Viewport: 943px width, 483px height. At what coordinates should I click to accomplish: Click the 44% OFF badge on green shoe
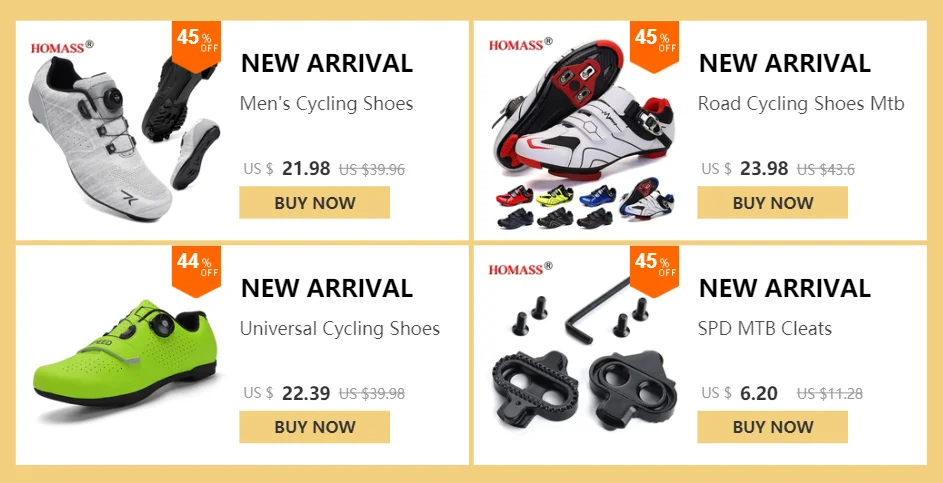click(x=196, y=269)
